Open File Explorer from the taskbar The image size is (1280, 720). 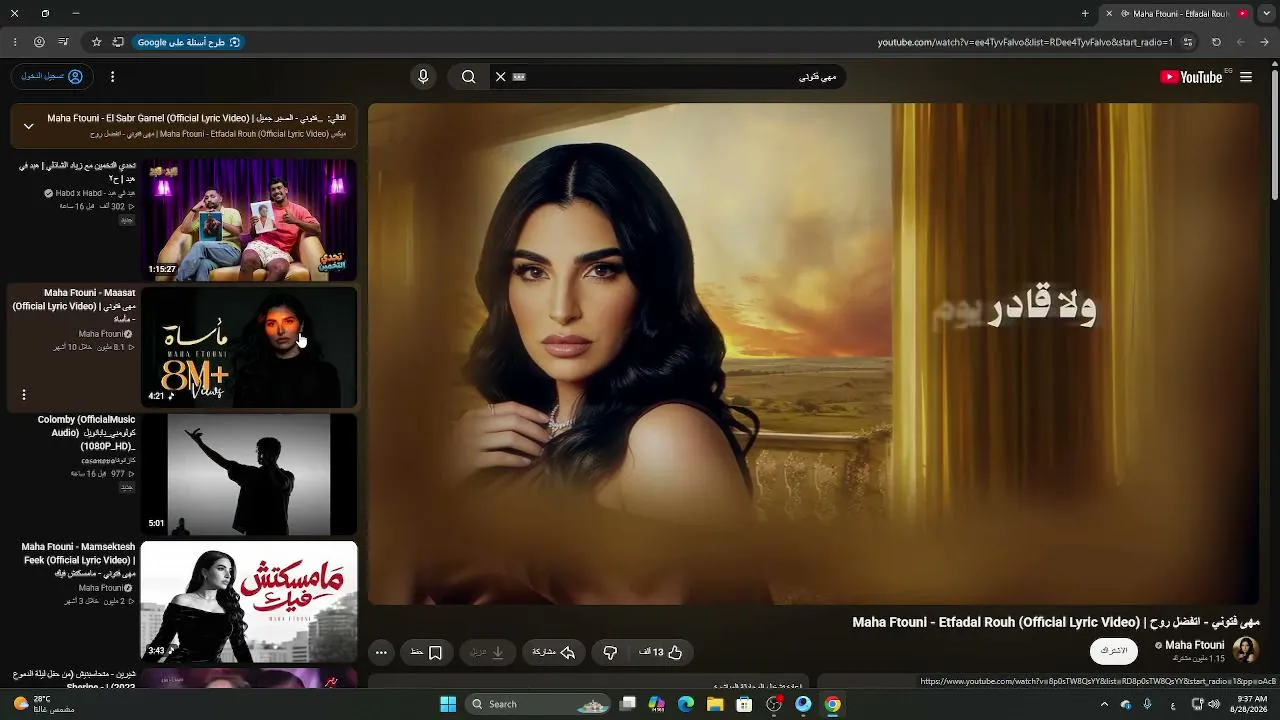point(715,704)
